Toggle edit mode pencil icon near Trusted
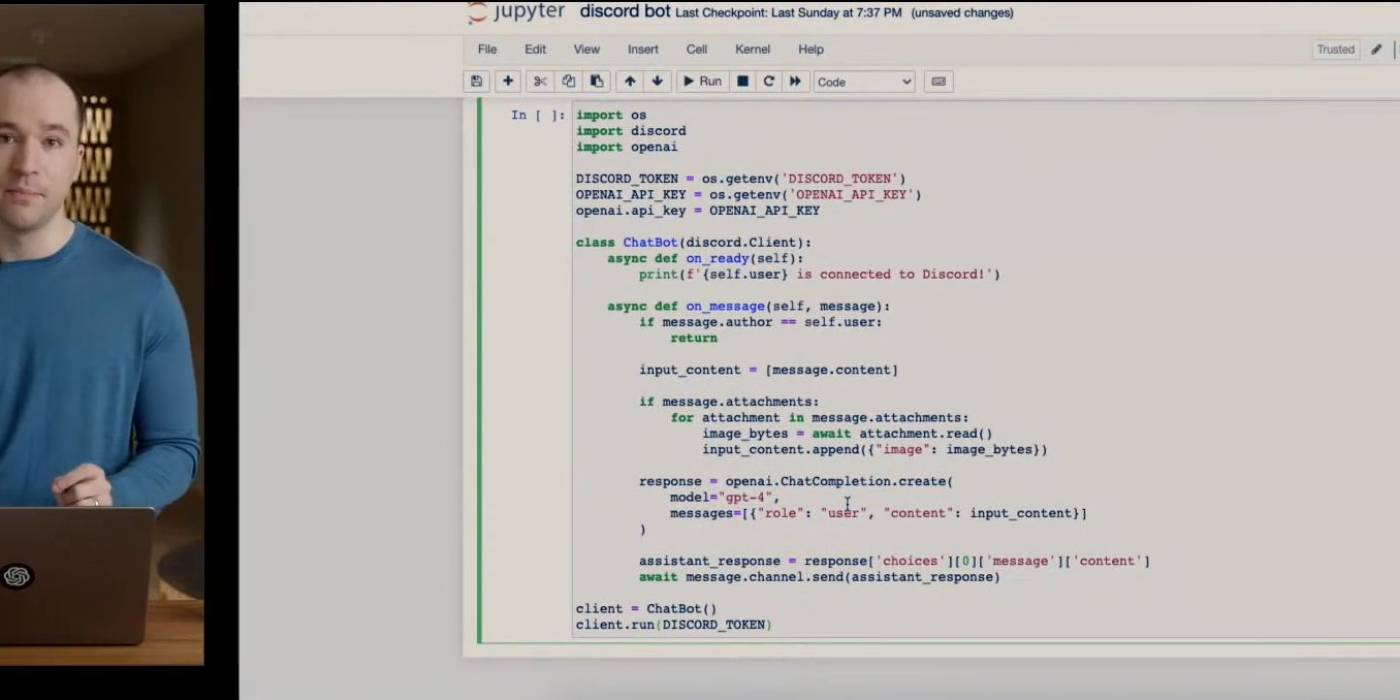 pos(1376,49)
